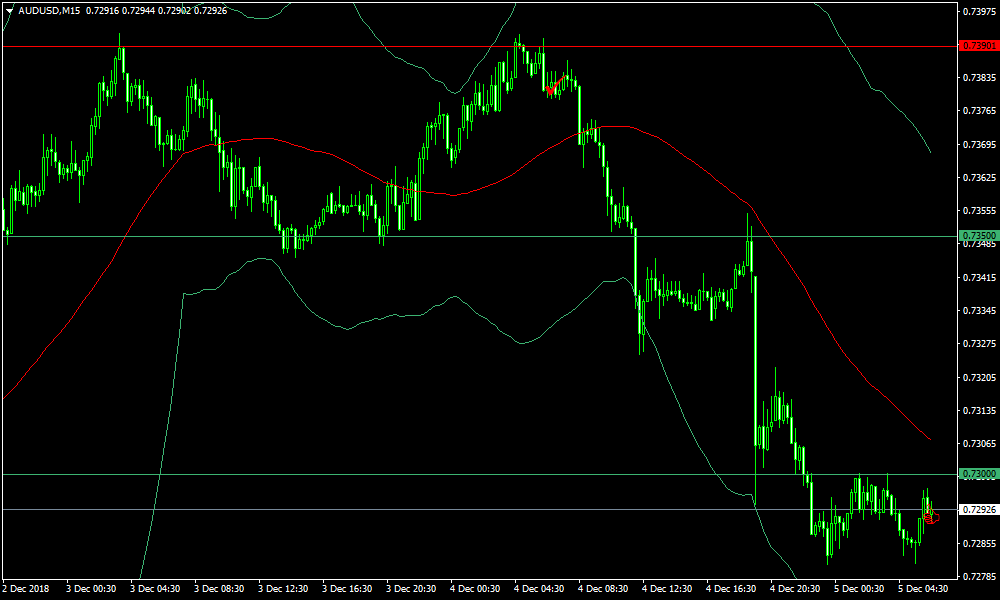
Task: Click the current price tag 0.72926
Action: (979, 509)
